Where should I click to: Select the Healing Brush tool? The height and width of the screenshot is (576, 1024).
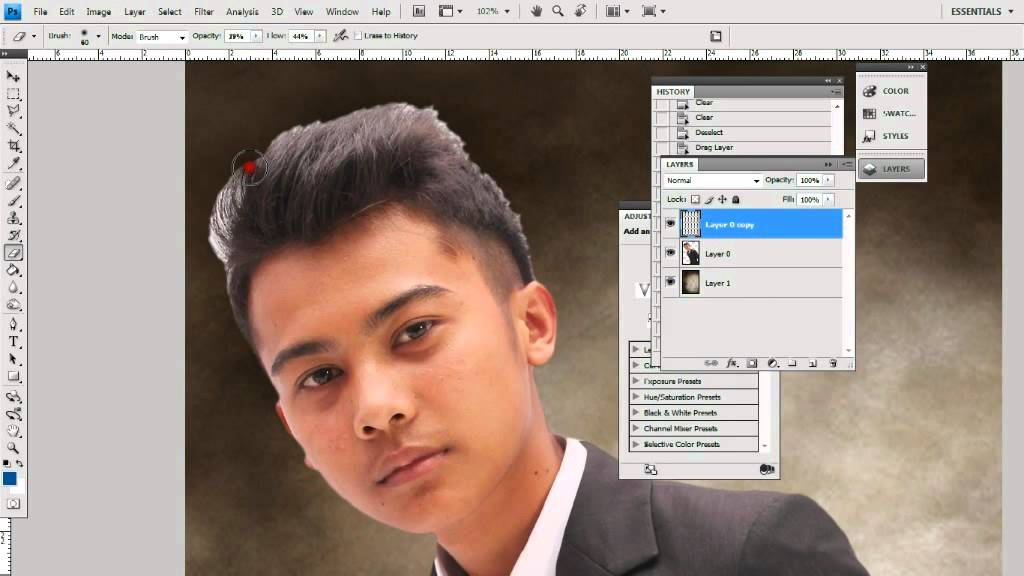point(13,183)
